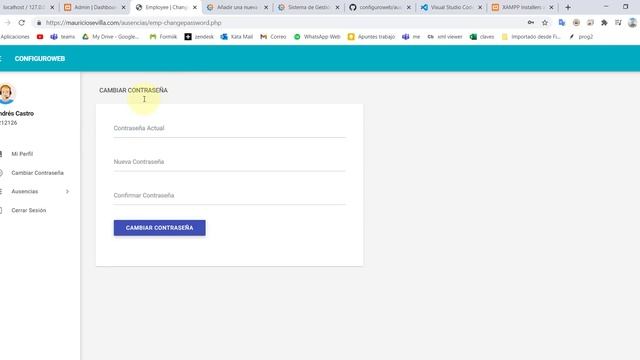Screen dimensions: 640x360
Task: Switch to the Admin Dashboard browser tab
Action: click(x=95, y=7)
